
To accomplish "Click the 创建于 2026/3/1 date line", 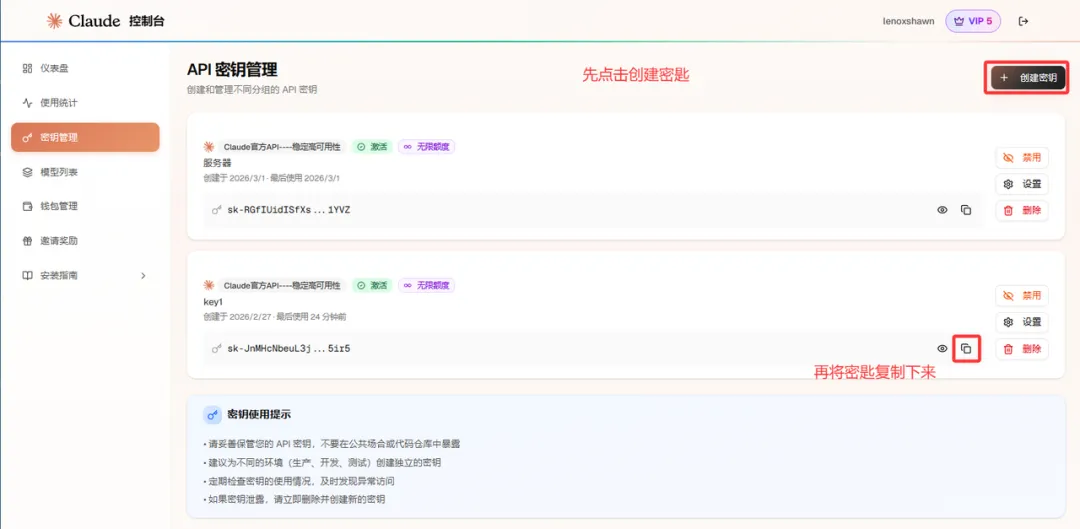I will (x=271, y=178).
